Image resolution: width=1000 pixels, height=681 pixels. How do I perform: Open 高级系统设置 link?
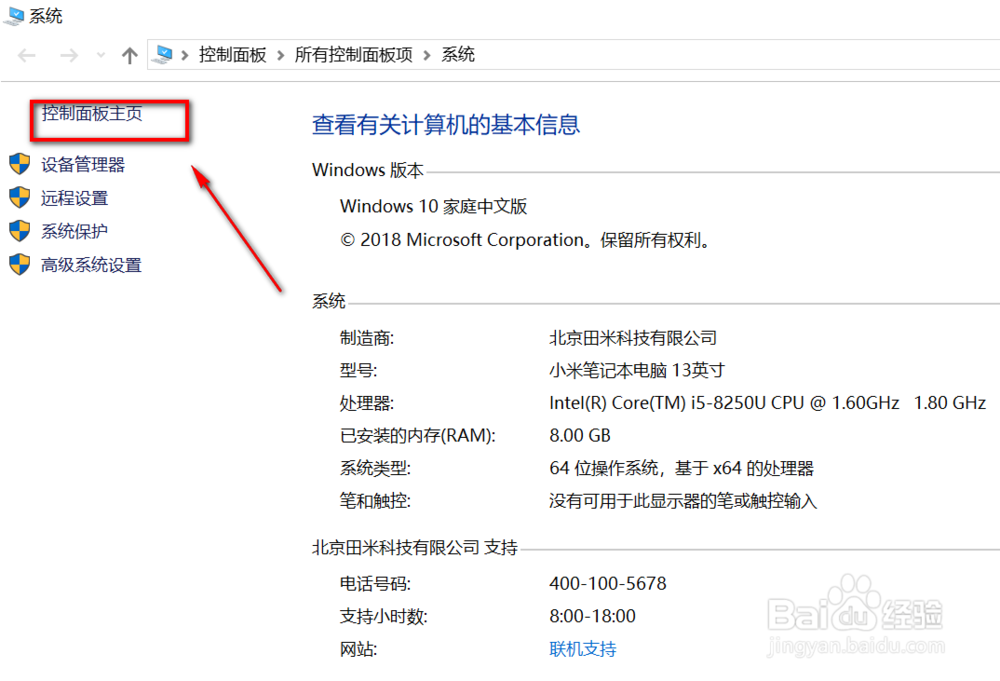tap(91, 265)
